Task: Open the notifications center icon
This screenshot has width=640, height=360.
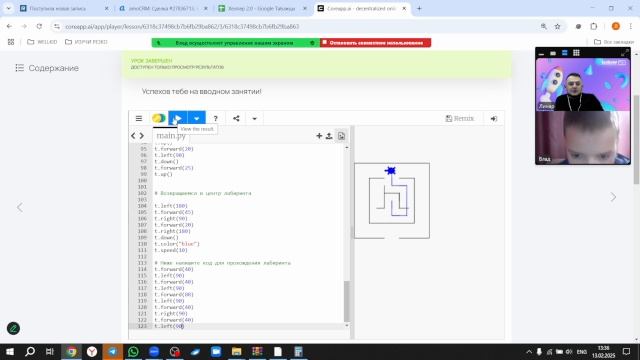Action: tap(627, 351)
